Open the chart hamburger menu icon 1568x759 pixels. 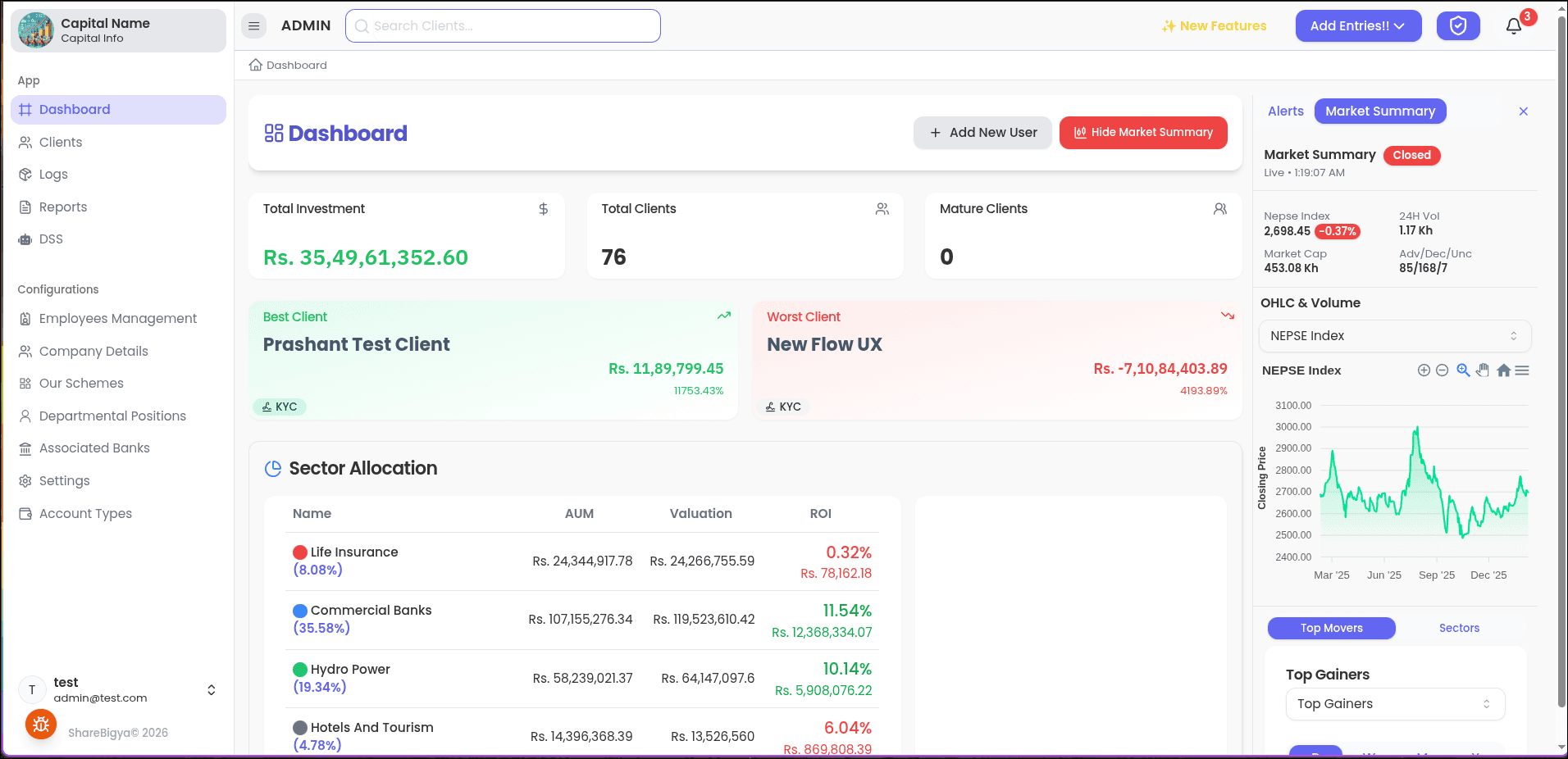coord(1523,370)
